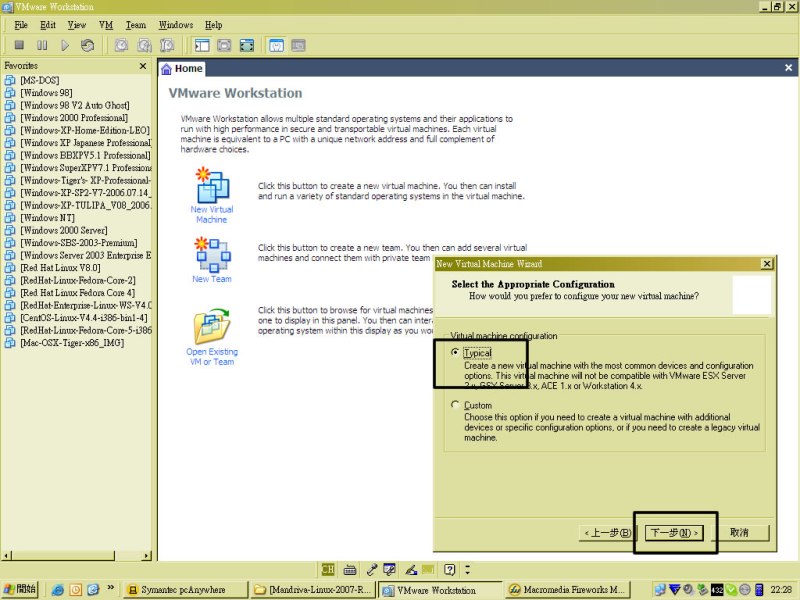The image size is (800, 600).
Task: Select the Typical configuration radio button
Action: pyautogui.click(x=455, y=353)
